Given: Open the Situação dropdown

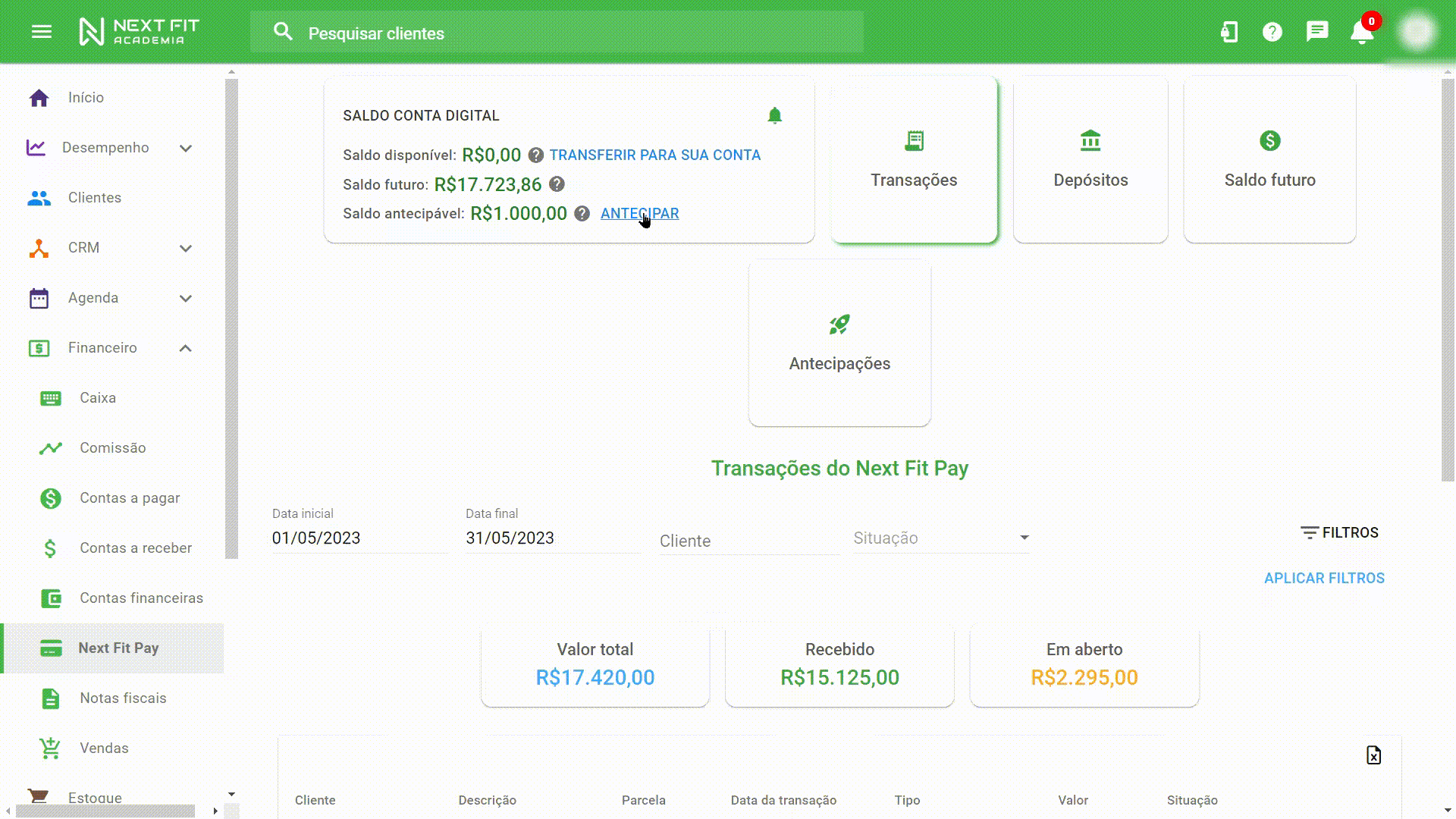Looking at the screenshot, I should coord(940,538).
